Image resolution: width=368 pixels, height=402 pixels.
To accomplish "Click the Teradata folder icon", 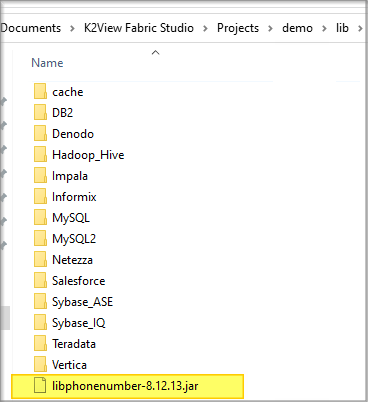I will coord(40,344).
